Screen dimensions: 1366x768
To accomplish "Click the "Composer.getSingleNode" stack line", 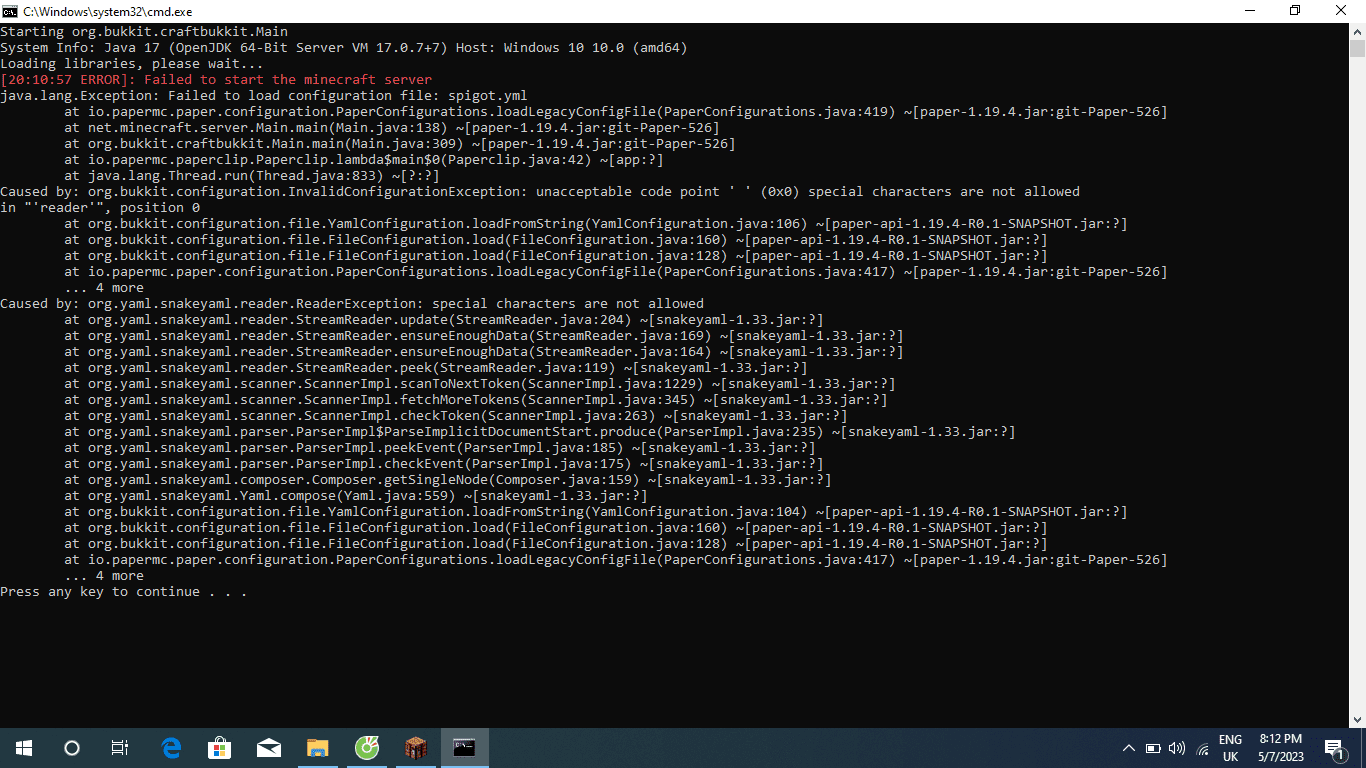I will (x=448, y=480).
